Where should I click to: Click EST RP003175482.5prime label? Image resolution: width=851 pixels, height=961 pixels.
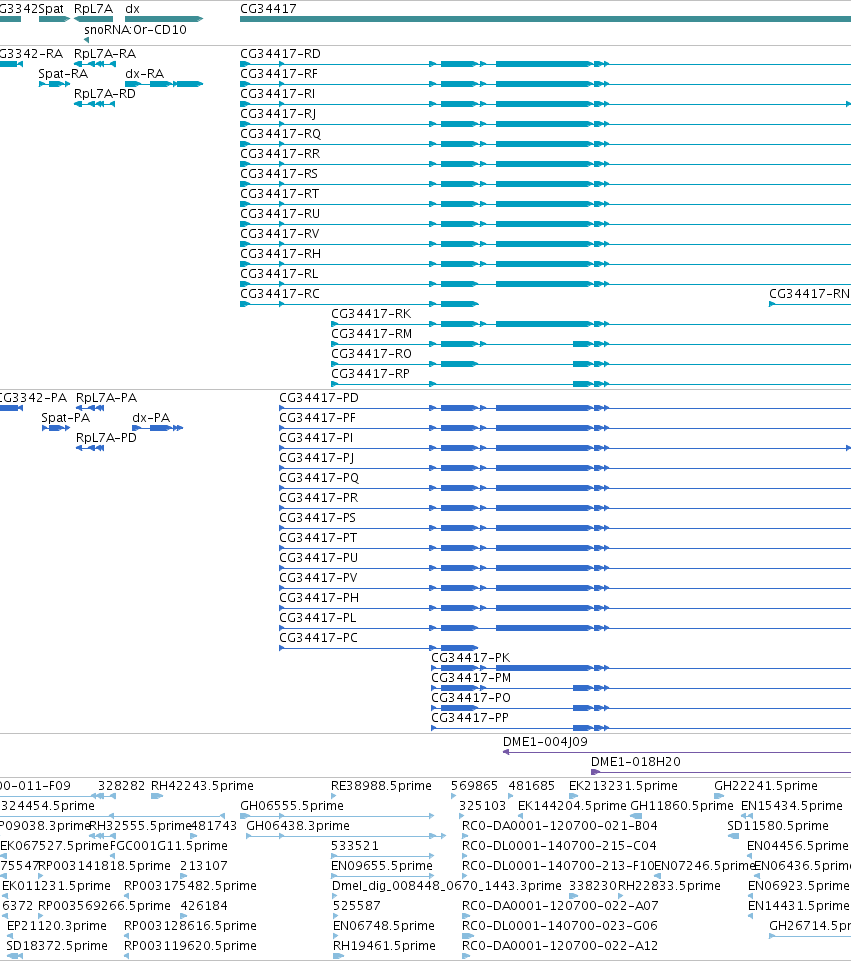(x=190, y=886)
